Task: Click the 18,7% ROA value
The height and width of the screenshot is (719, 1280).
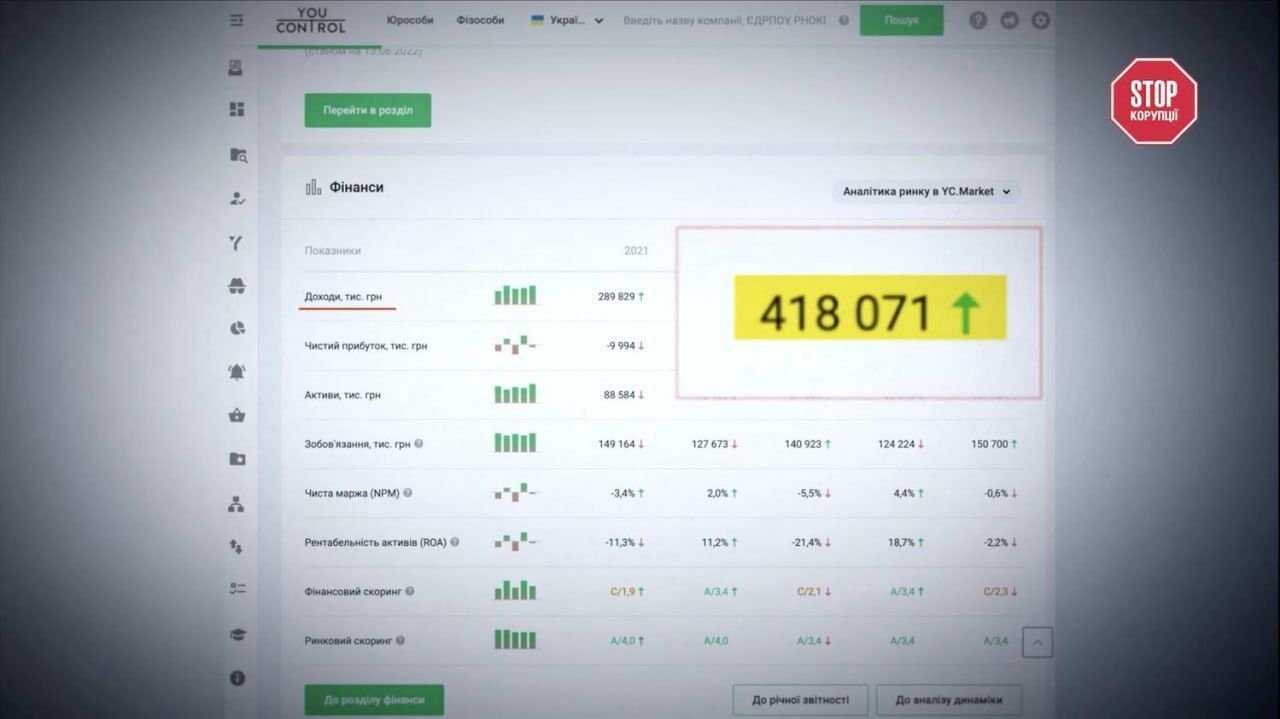Action: 902,542
